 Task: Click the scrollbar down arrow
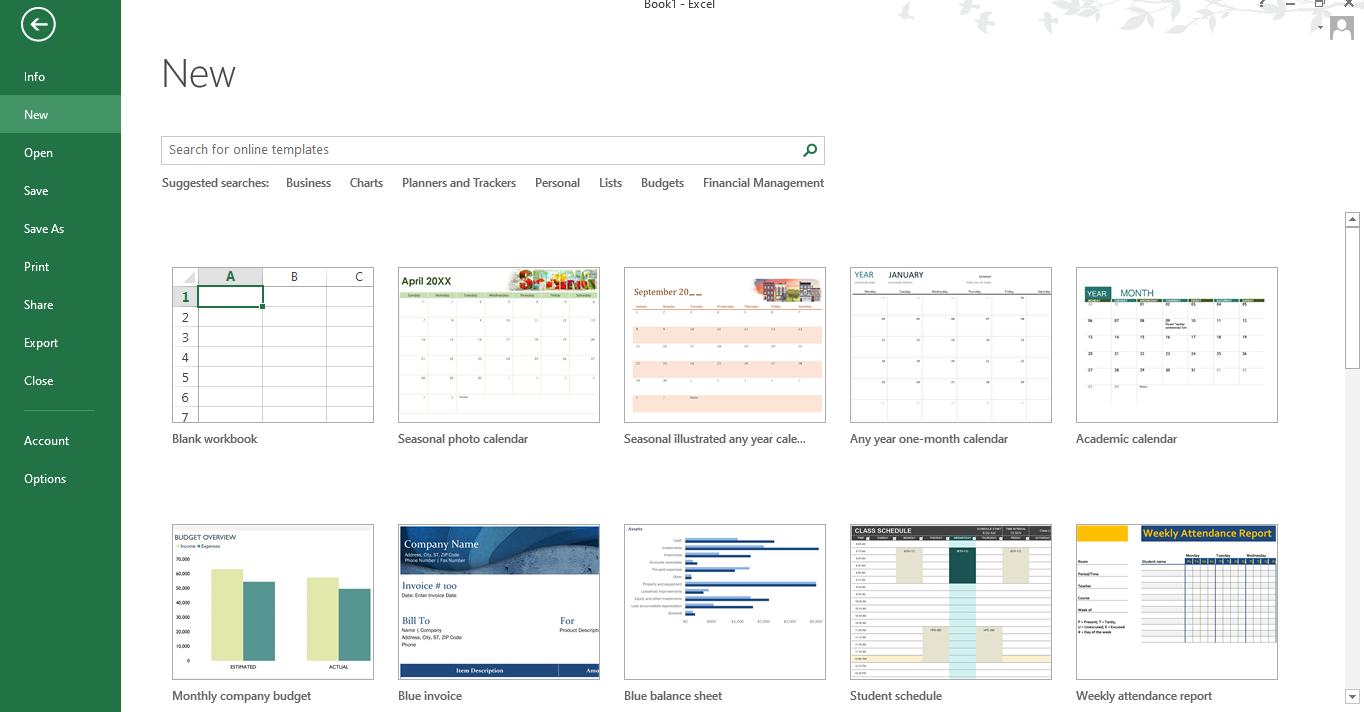(1352, 696)
